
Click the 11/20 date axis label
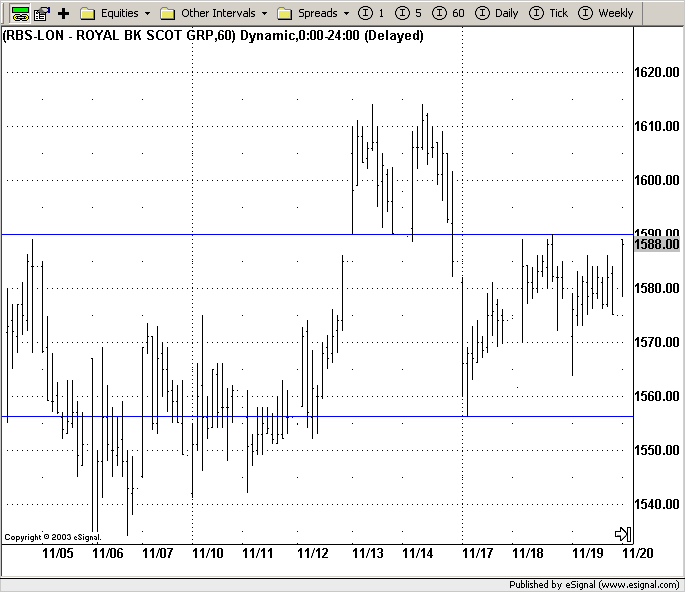tap(638, 554)
